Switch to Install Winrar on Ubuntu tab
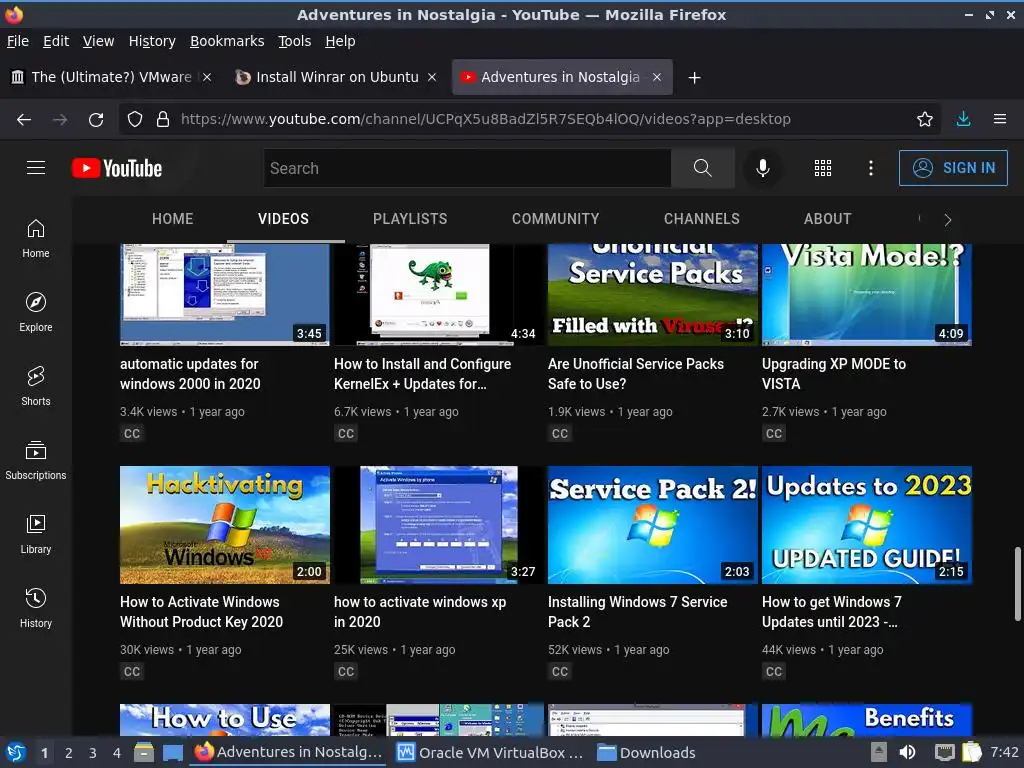 pyautogui.click(x=337, y=77)
